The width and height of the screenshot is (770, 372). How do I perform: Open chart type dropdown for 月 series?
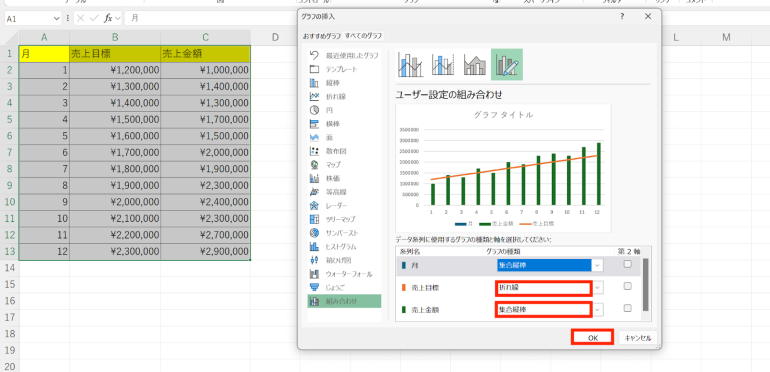click(598, 266)
